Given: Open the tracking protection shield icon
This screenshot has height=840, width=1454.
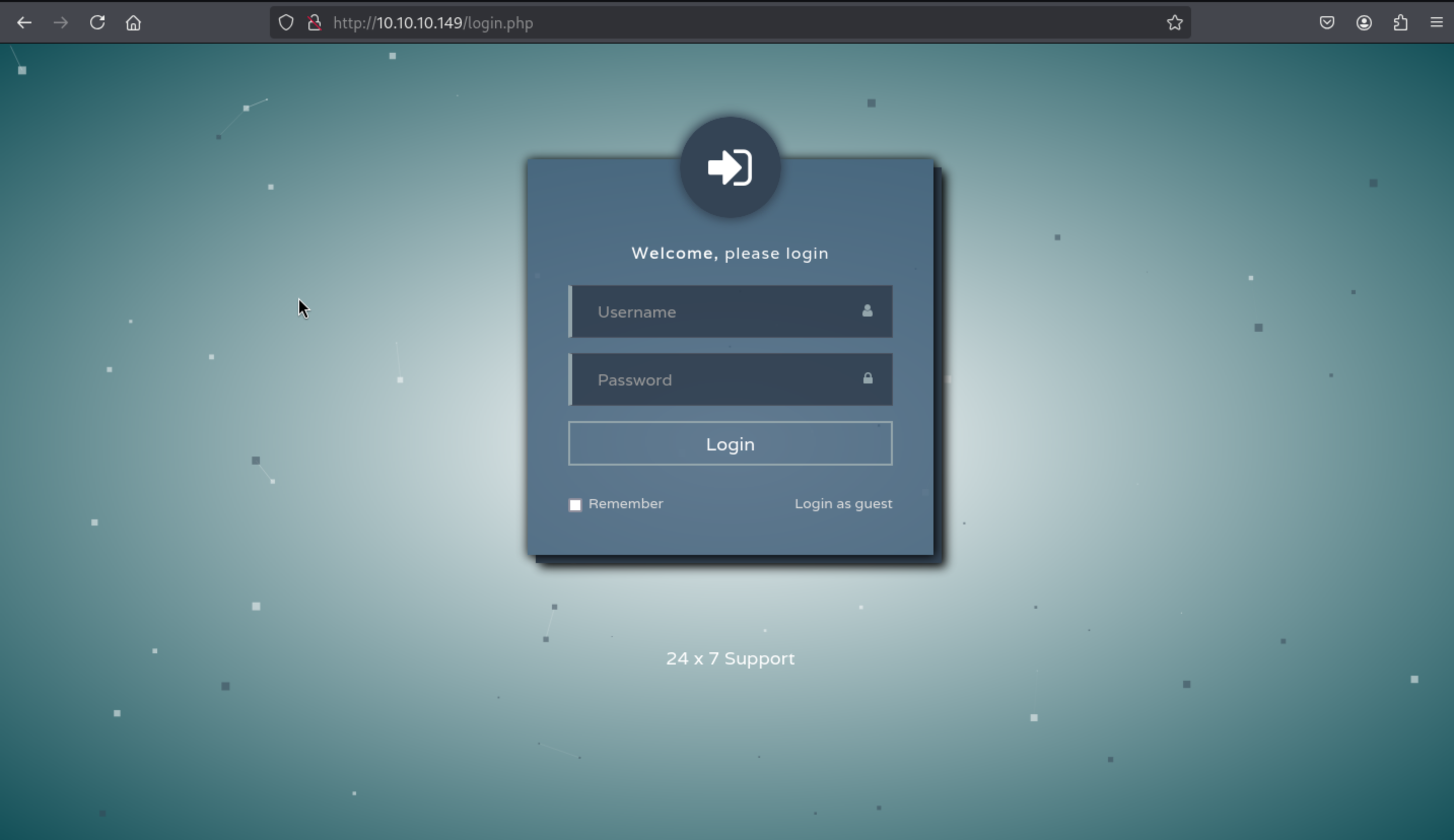Looking at the screenshot, I should [x=286, y=23].
